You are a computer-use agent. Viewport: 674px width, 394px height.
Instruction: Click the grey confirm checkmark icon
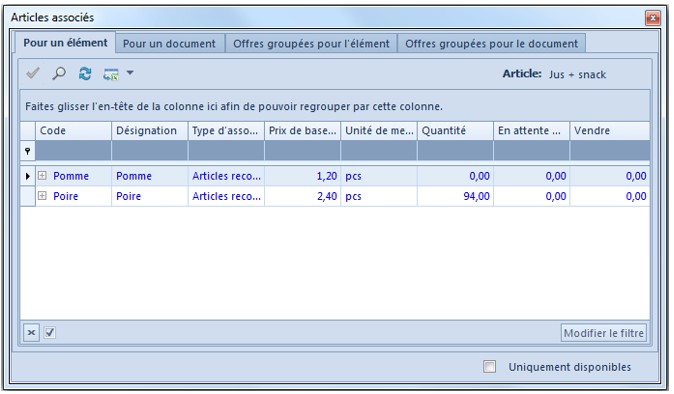coord(33,73)
